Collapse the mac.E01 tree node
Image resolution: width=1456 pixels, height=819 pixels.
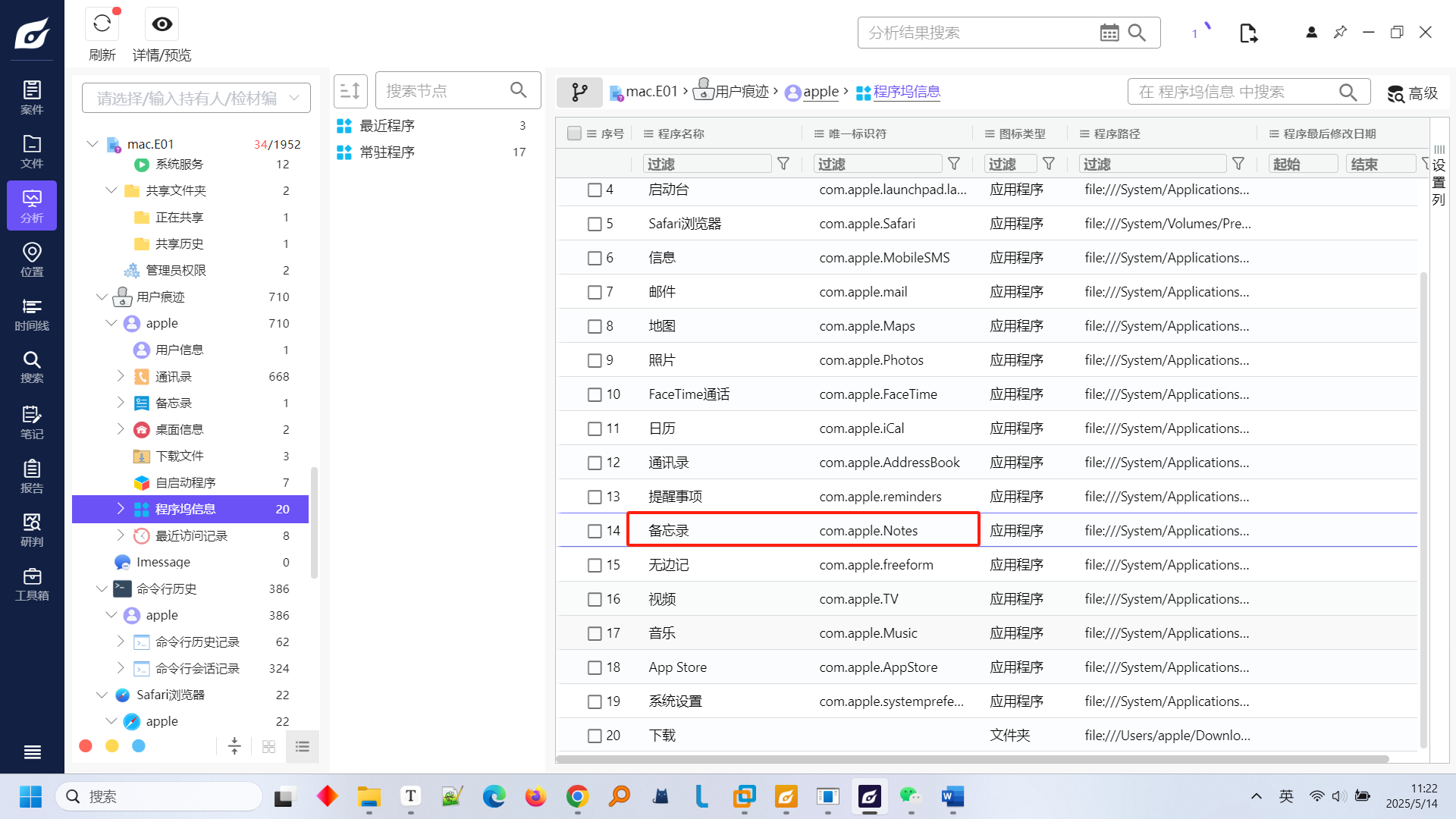click(x=93, y=144)
